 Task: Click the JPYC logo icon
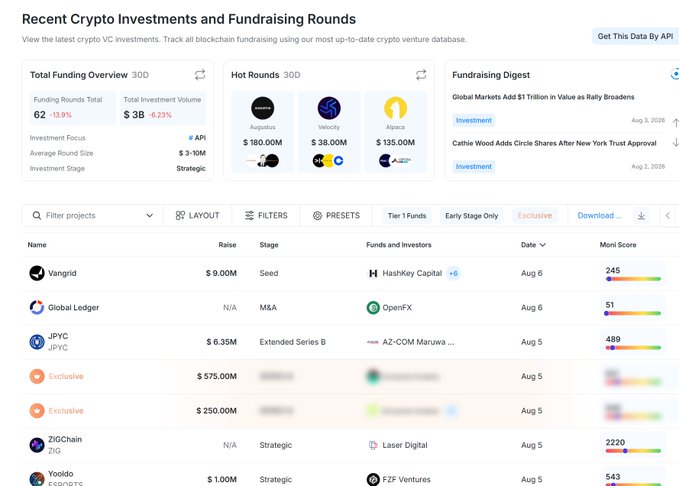click(37, 342)
